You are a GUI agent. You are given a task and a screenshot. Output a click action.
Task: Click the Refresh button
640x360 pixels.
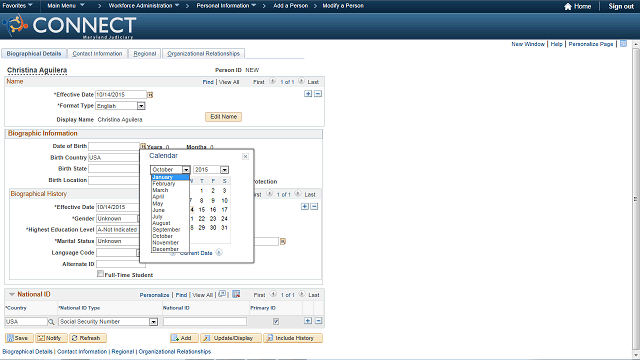tap(88, 338)
